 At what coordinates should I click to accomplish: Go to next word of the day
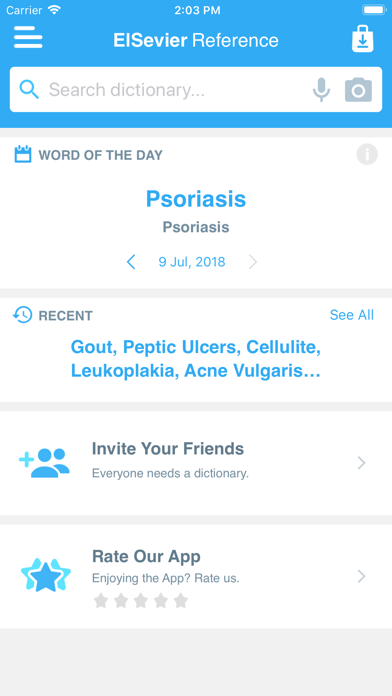point(253,262)
